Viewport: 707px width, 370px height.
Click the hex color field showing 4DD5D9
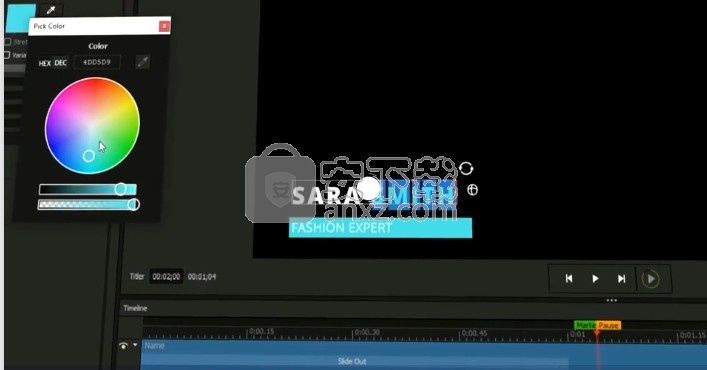97,62
